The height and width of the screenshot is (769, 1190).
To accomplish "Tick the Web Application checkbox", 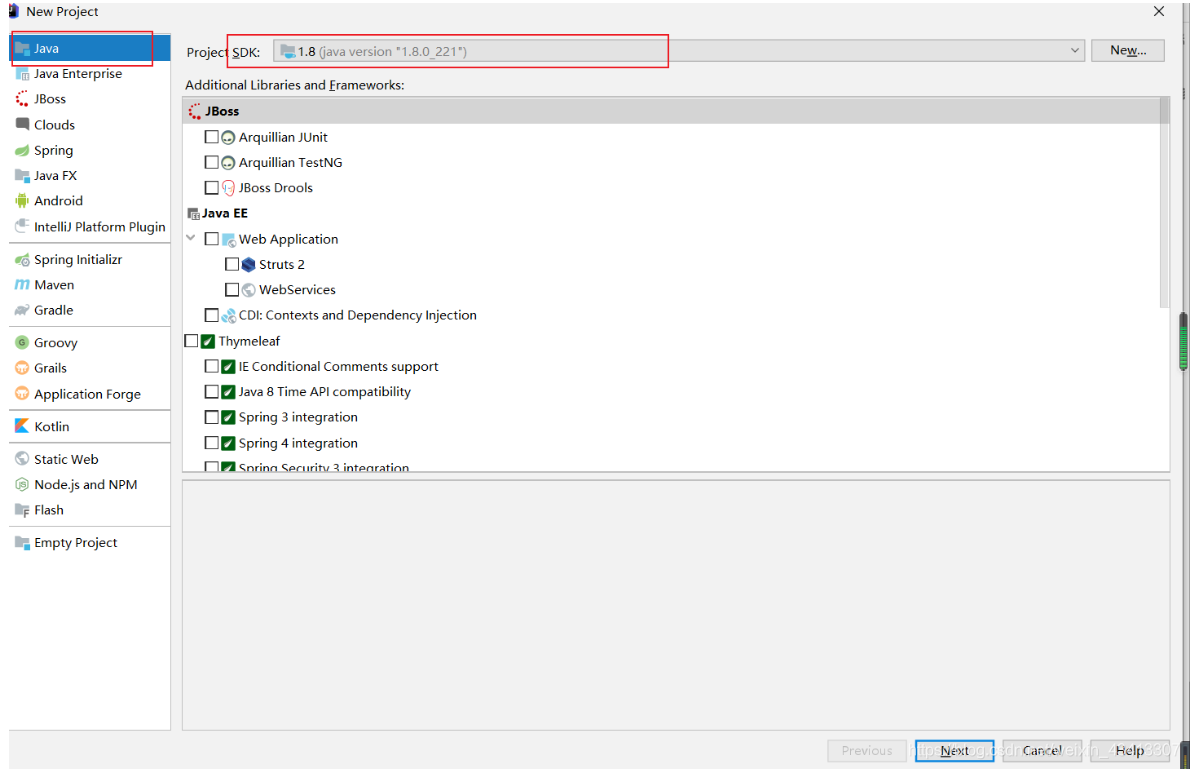I will tap(212, 238).
